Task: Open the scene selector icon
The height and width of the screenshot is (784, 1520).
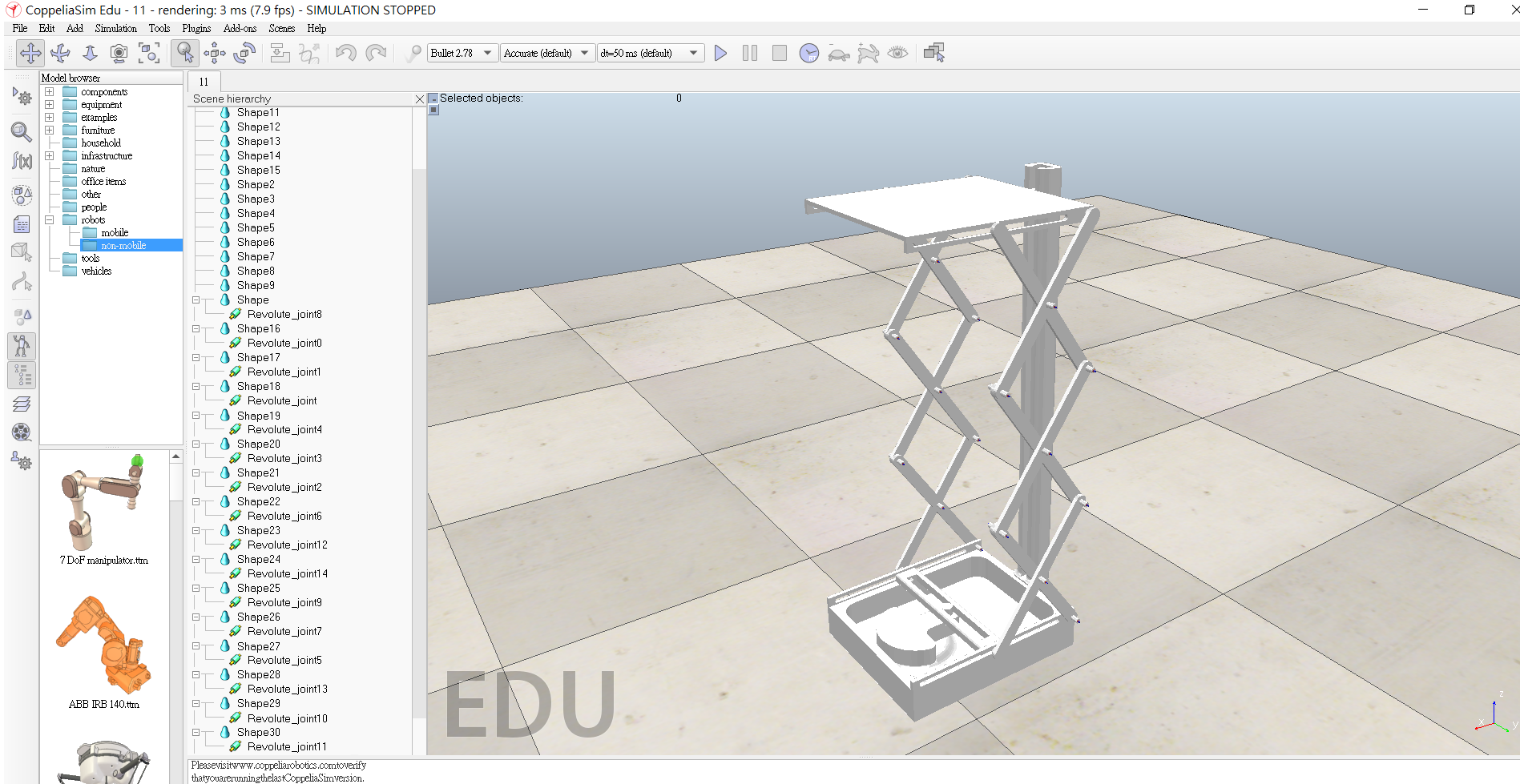Action: pyautogui.click(x=934, y=53)
